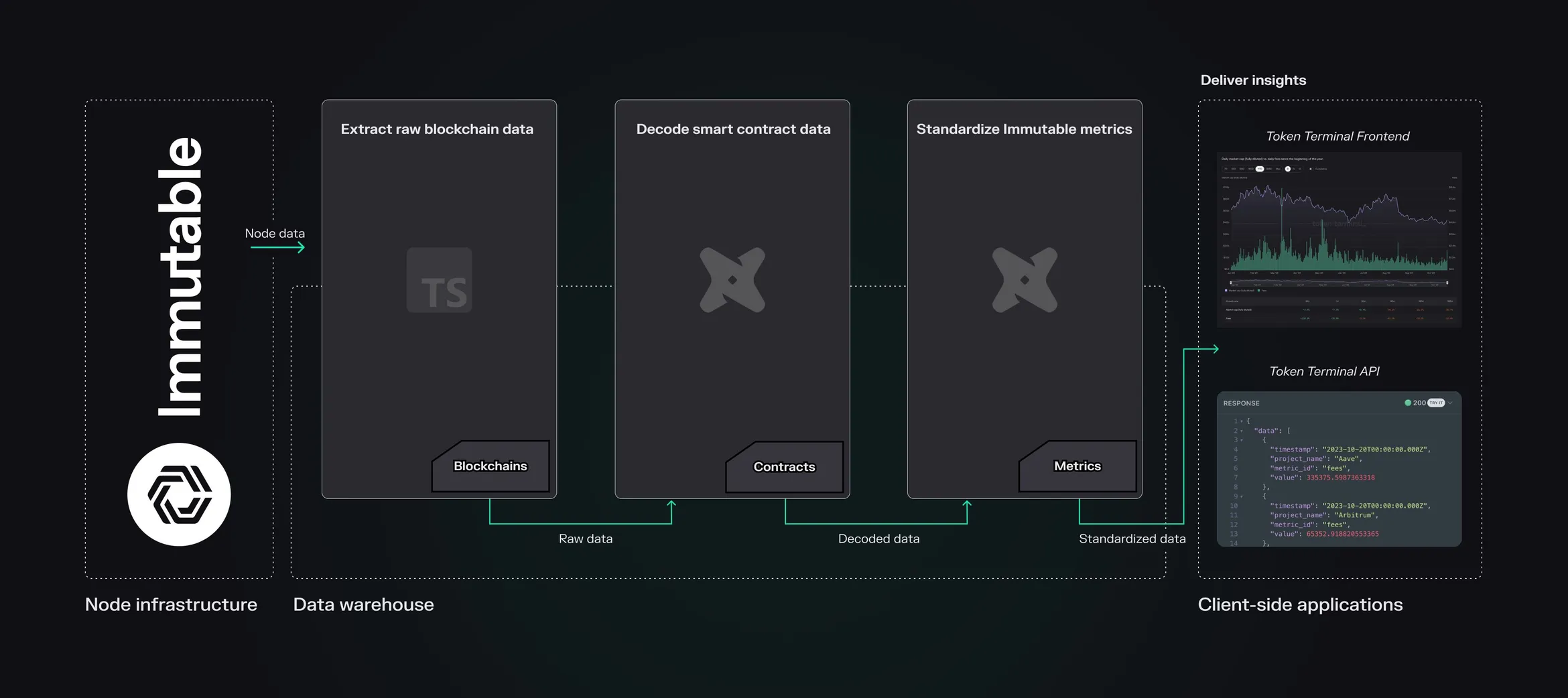Click the "Extract raw blockchain data" title
This screenshot has width=1568, height=698.
click(437, 129)
